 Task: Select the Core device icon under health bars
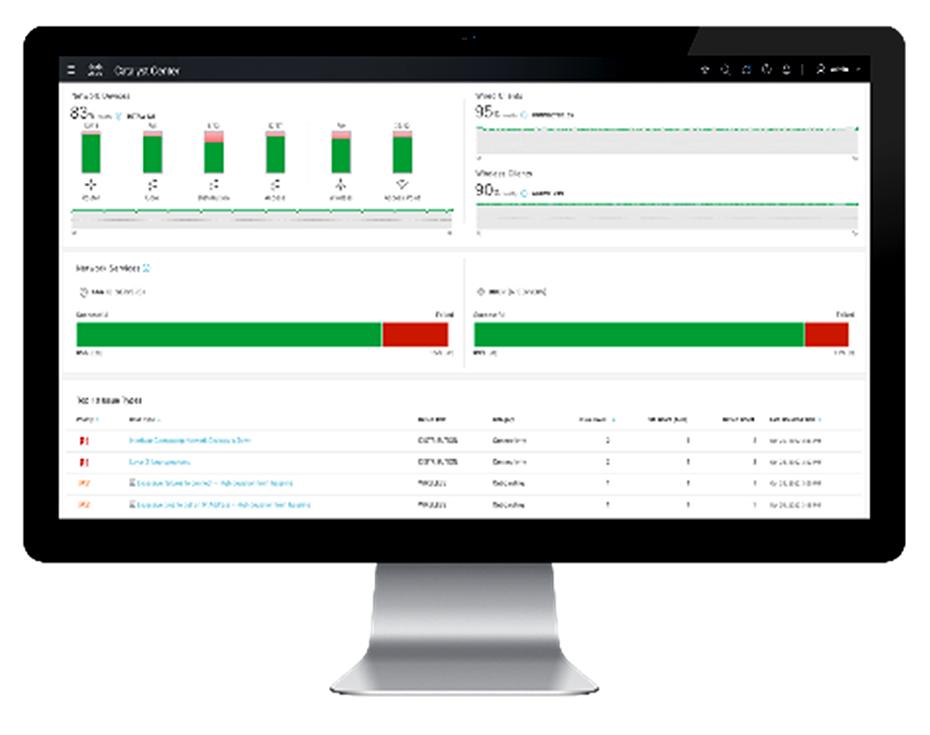[x=152, y=184]
